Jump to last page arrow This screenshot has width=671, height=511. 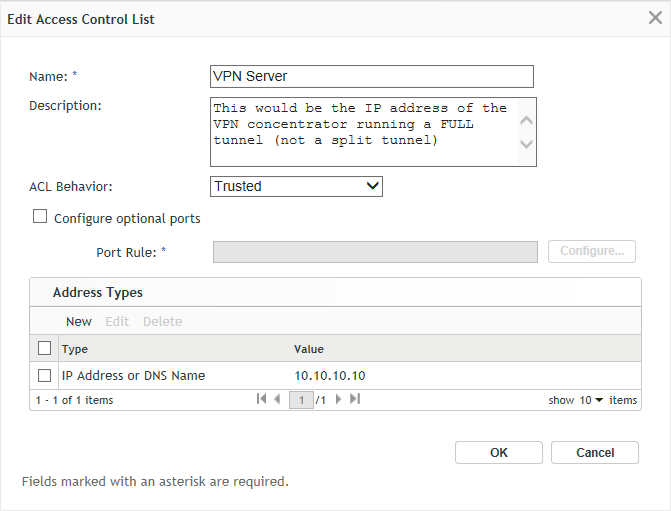click(x=354, y=399)
